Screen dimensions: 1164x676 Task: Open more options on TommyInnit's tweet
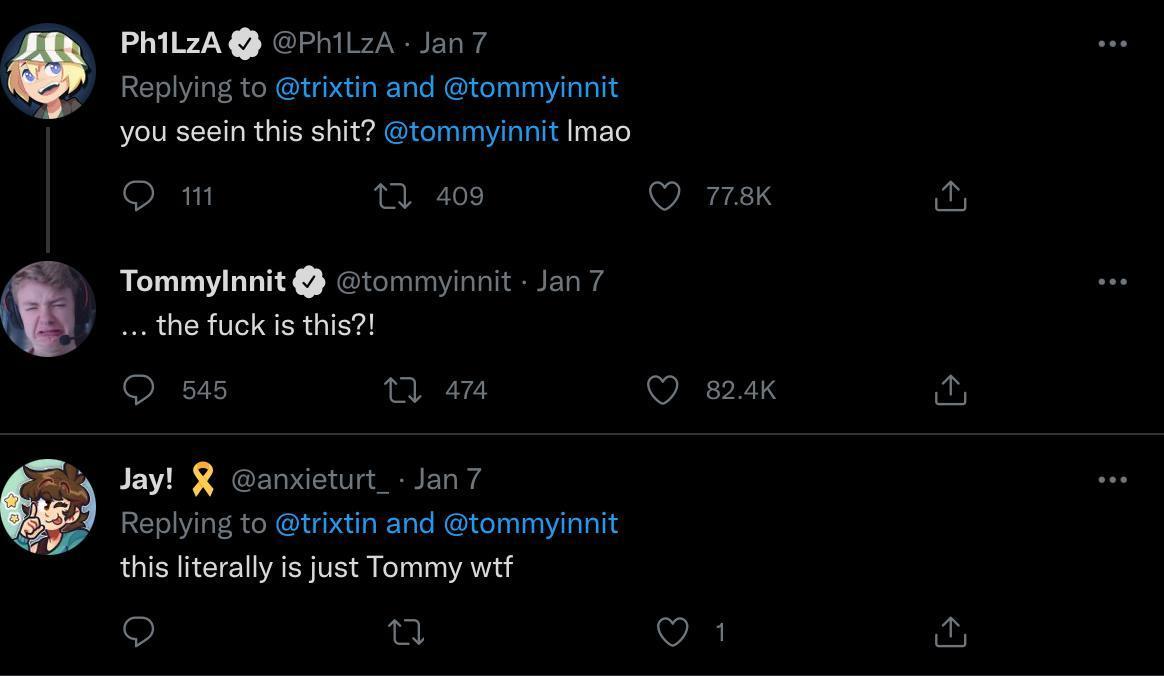coord(1112,282)
